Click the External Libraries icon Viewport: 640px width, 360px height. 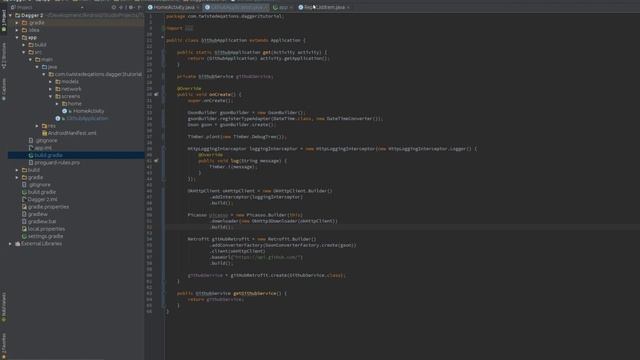pos(18,244)
